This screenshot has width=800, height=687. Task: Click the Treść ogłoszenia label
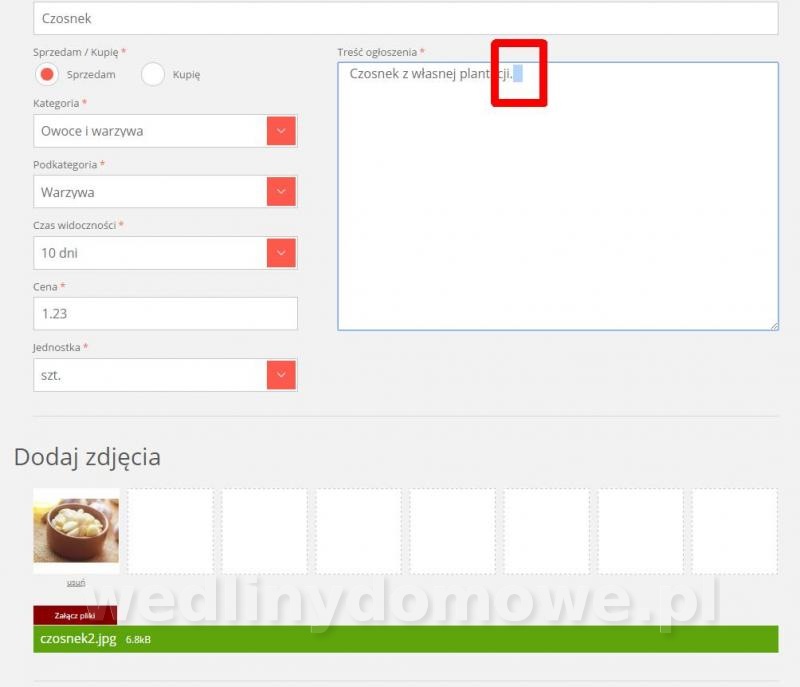(x=377, y=53)
